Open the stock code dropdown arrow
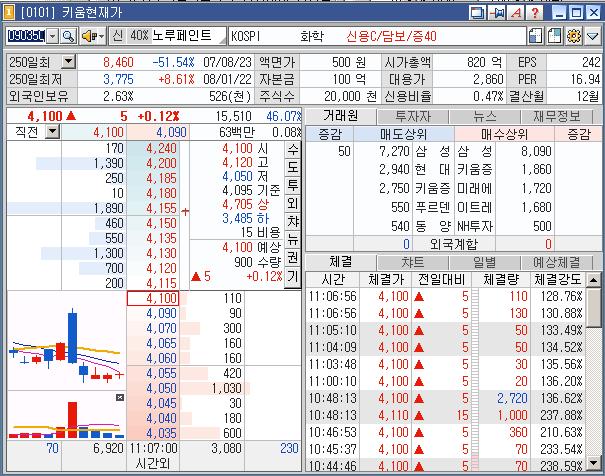Viewport: 605px width, 476px height. click(52, 36)
